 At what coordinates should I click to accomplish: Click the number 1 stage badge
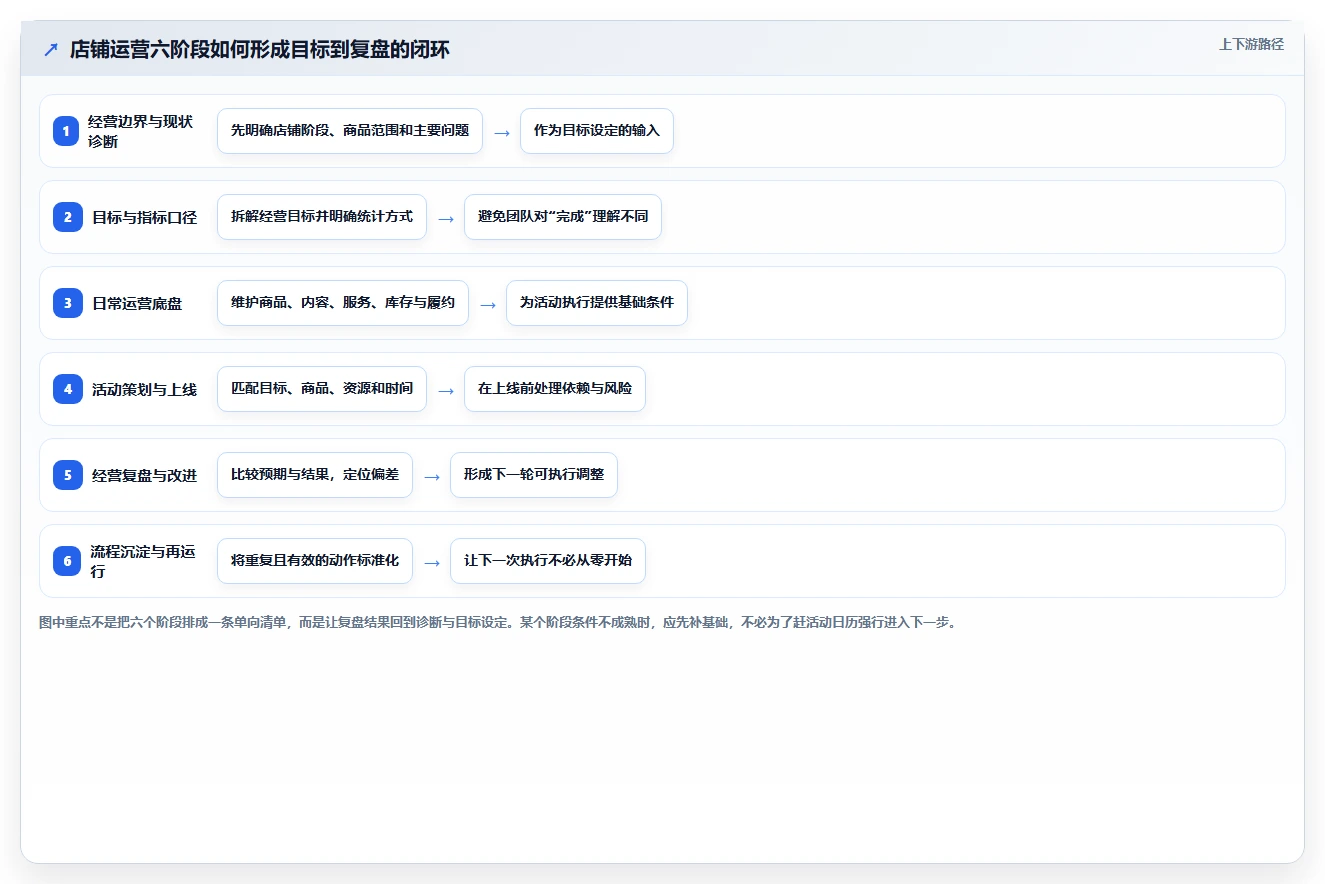[x=67, y=131]
